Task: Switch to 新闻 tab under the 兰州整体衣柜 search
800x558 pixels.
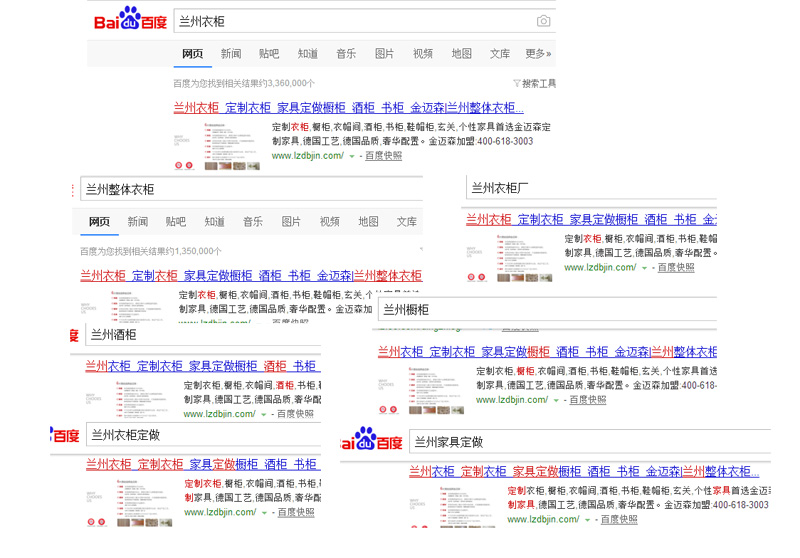Action: point(137,221)
